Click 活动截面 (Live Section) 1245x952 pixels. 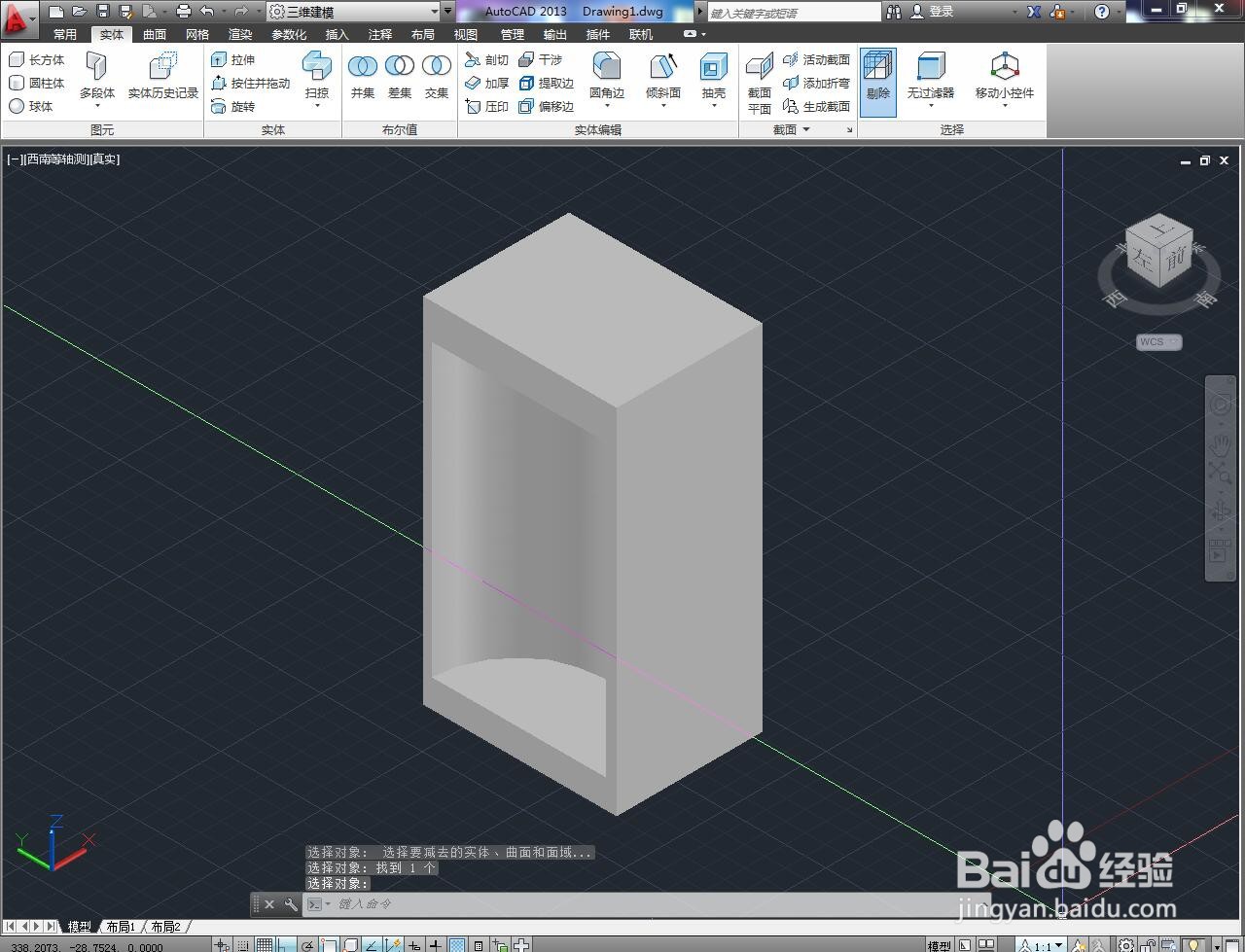pos(817,59)
